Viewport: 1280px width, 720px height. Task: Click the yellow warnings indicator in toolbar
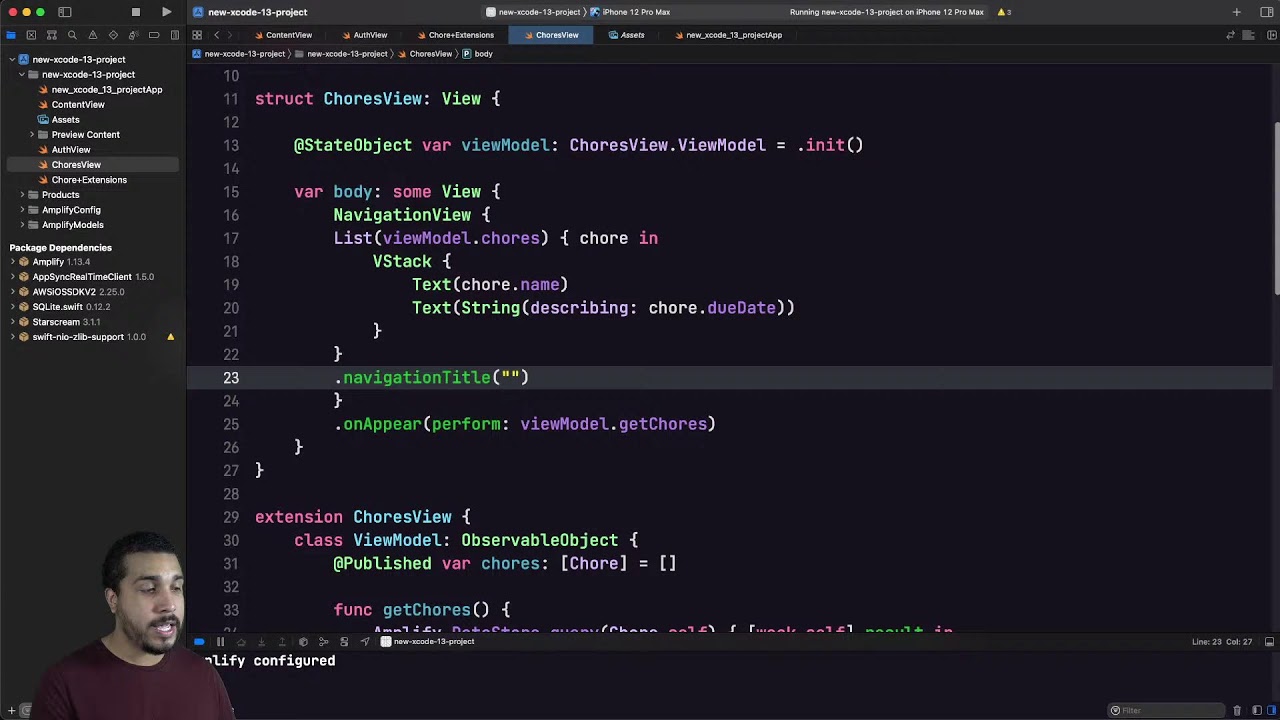click(x=1004, y=12)
